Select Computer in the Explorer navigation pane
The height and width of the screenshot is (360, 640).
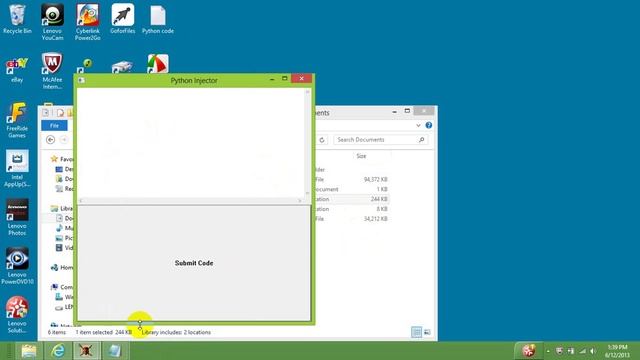coord(61,287)
